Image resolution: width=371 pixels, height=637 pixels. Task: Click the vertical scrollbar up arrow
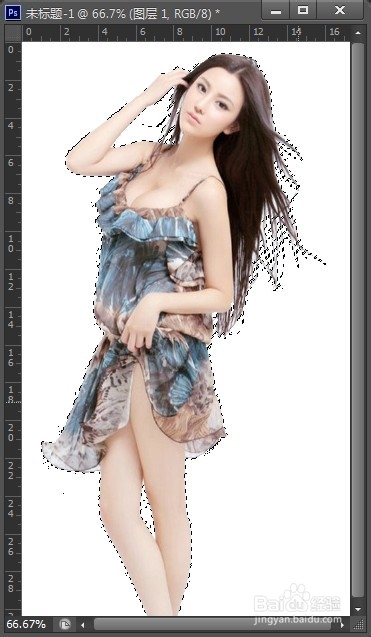[x=358, y=32]
